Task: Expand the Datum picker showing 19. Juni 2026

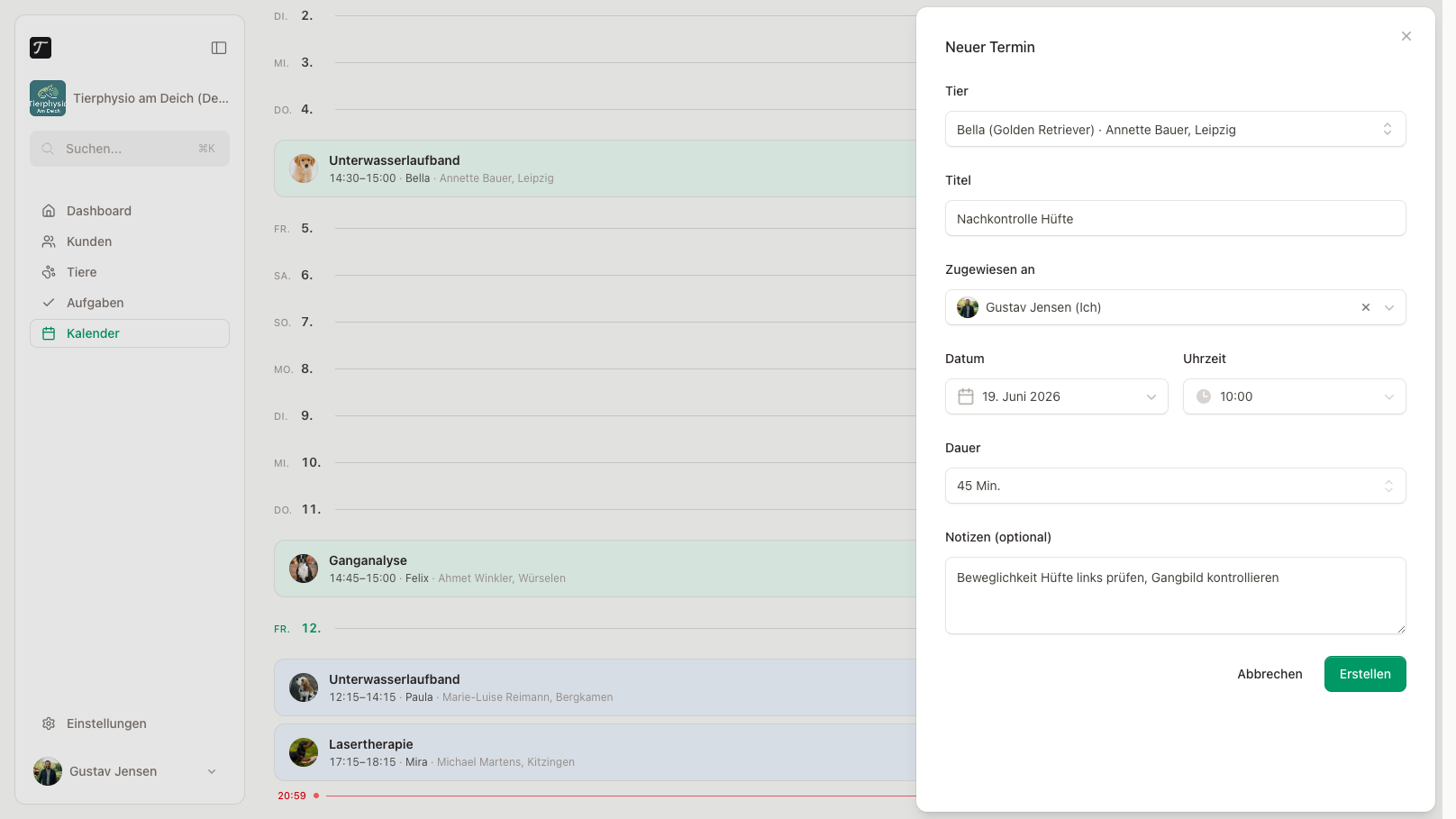Action: (1057, 396)
